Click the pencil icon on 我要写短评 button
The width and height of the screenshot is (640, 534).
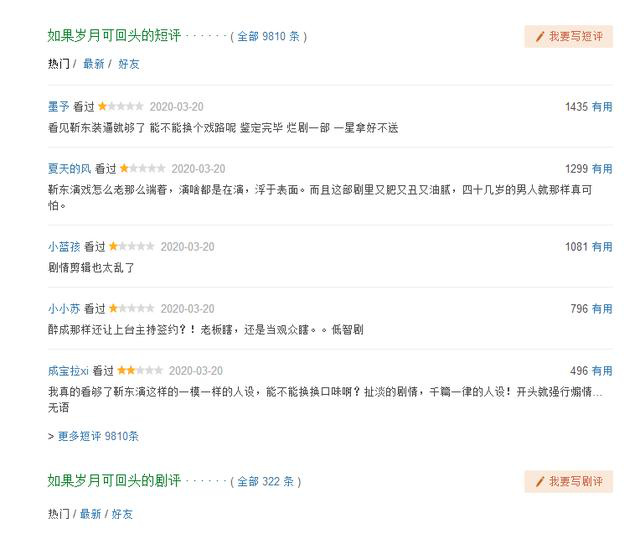[x=540, y=36]
